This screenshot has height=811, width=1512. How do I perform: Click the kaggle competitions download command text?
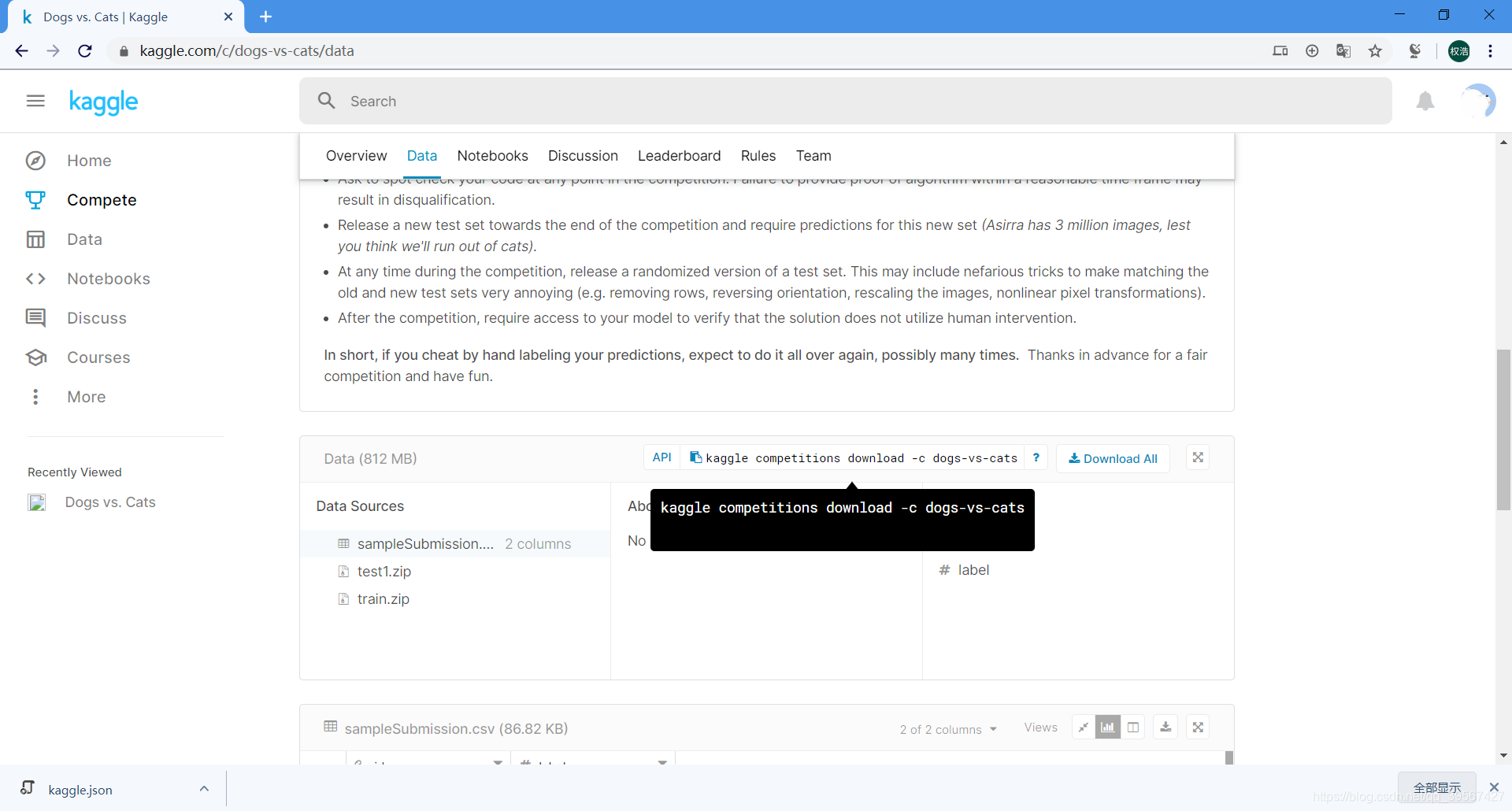(861, 458)
